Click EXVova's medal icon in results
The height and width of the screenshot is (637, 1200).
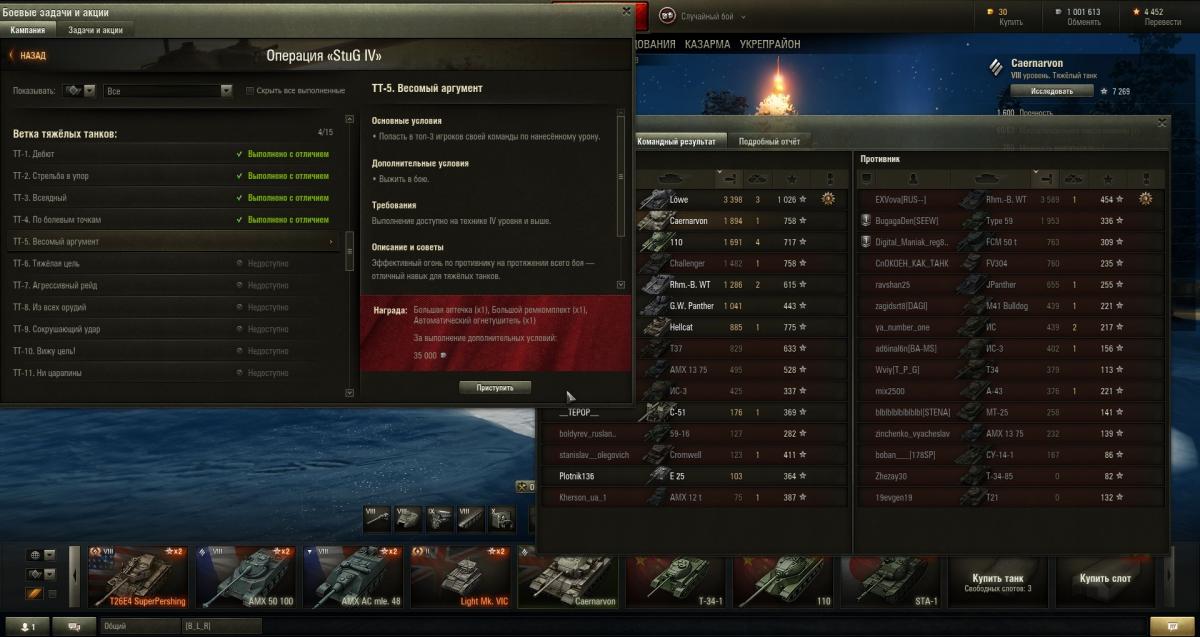click(1146, 199)
